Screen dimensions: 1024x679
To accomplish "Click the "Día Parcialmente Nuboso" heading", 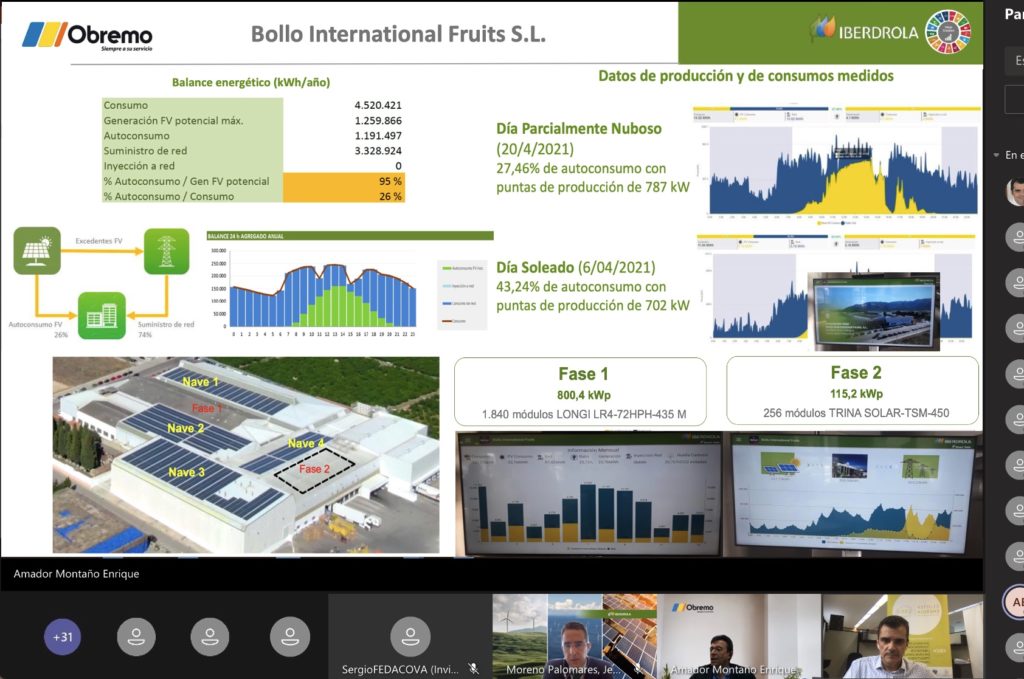I will (579, 129).
